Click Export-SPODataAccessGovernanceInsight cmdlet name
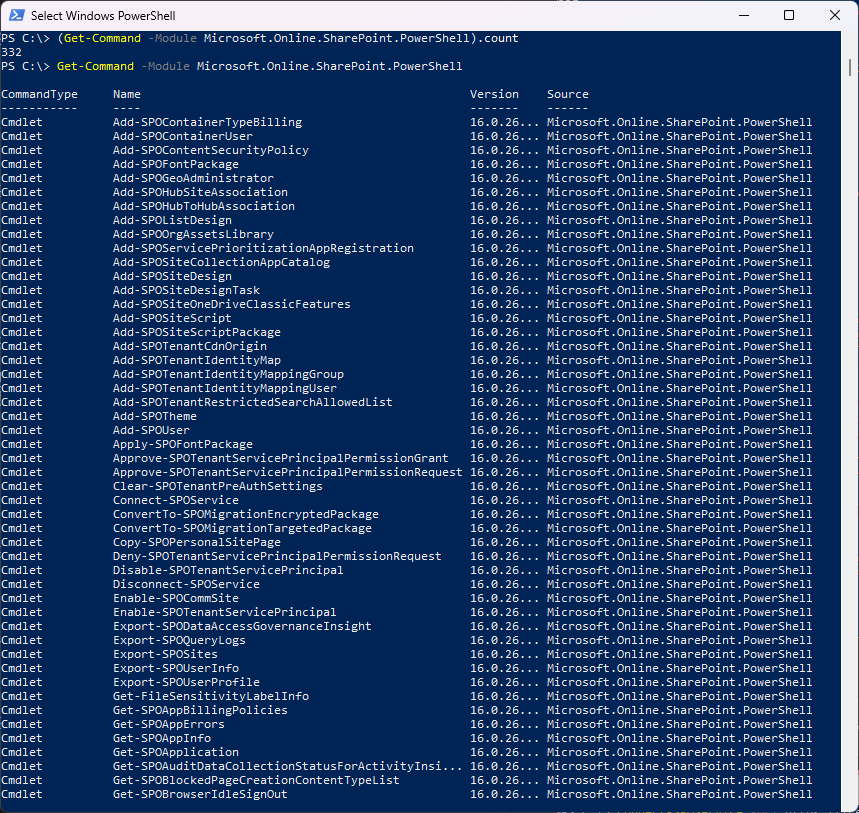This screenshot has width=859, height=813. (x=242, y=626)
